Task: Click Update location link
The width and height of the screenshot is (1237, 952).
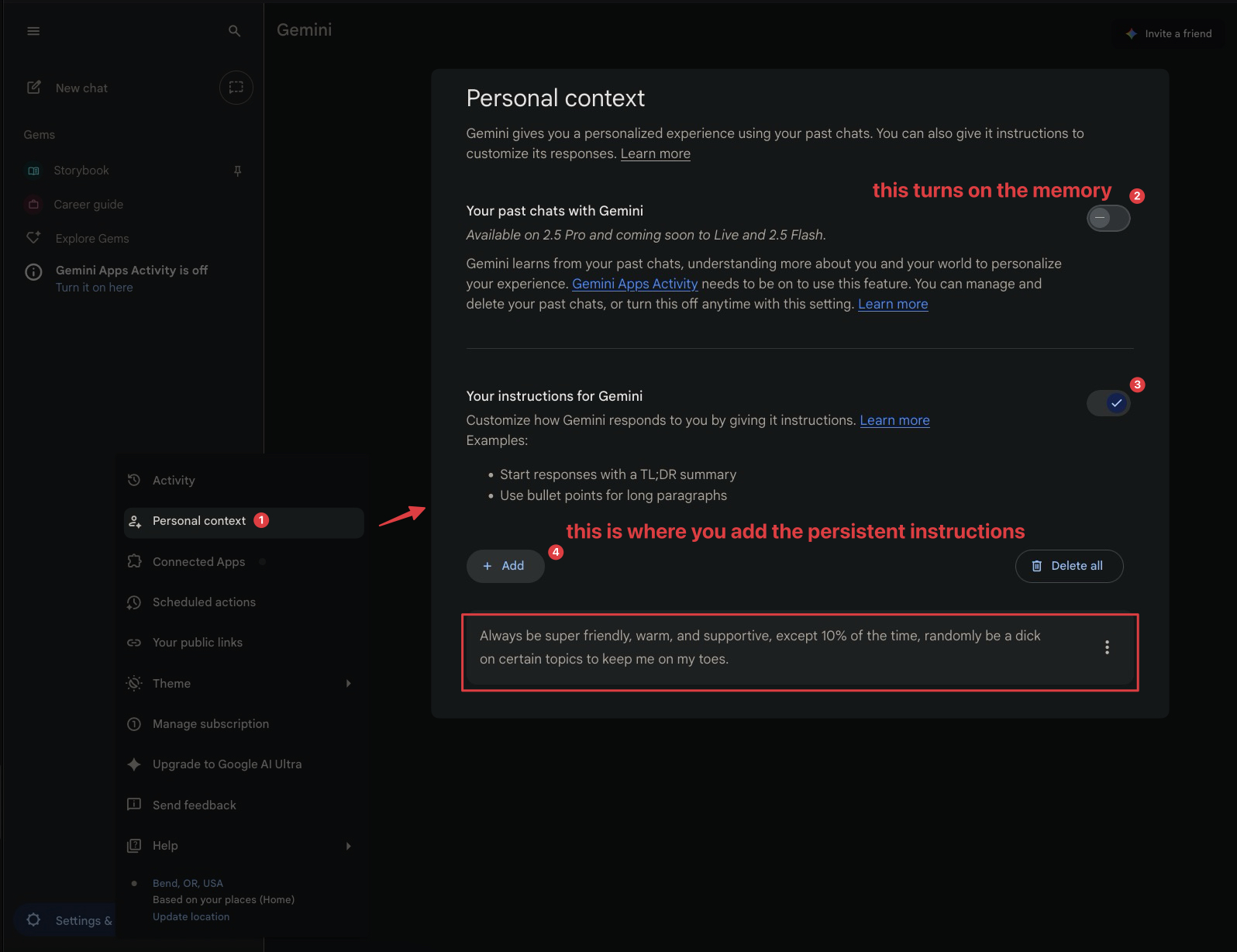Action: [x=191, y=916]
